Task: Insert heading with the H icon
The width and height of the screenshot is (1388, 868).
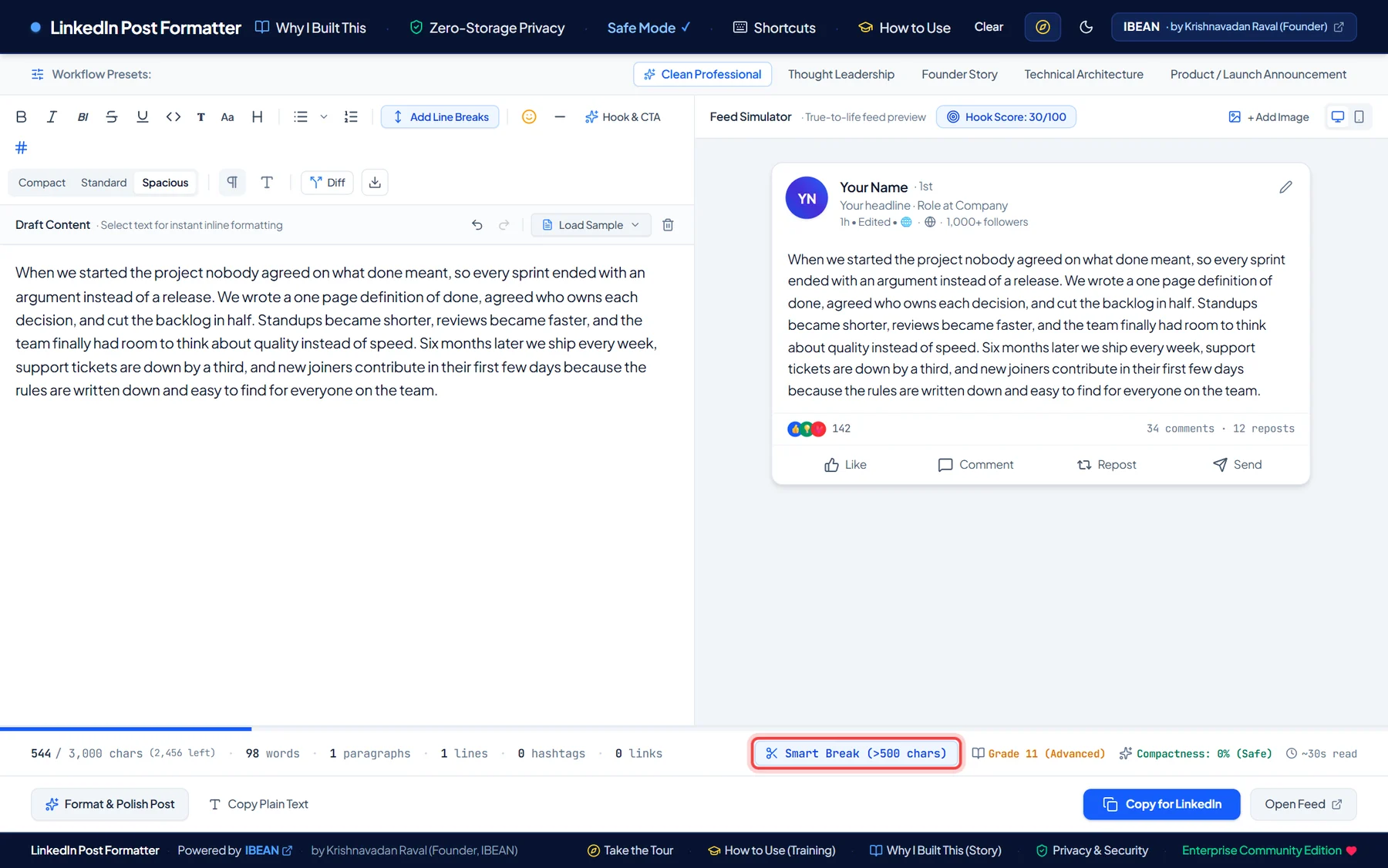Action: [x=258, y=116]
